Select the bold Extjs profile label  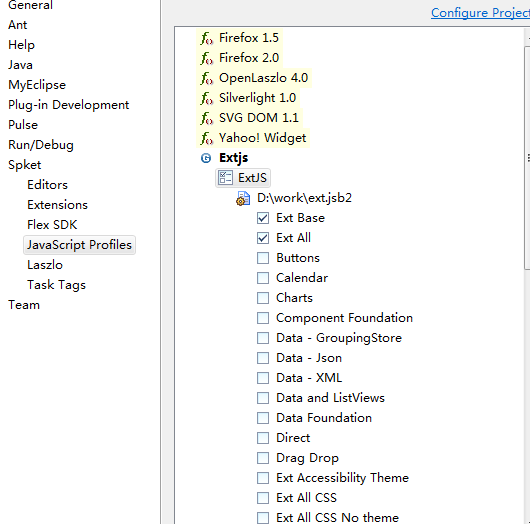[234, 158]
